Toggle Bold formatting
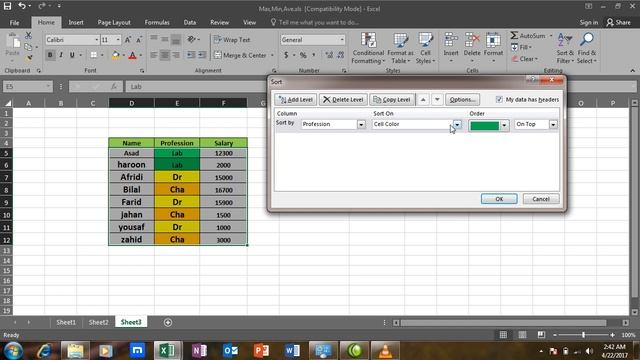The image size is (640, 360). tap(50, 55)
